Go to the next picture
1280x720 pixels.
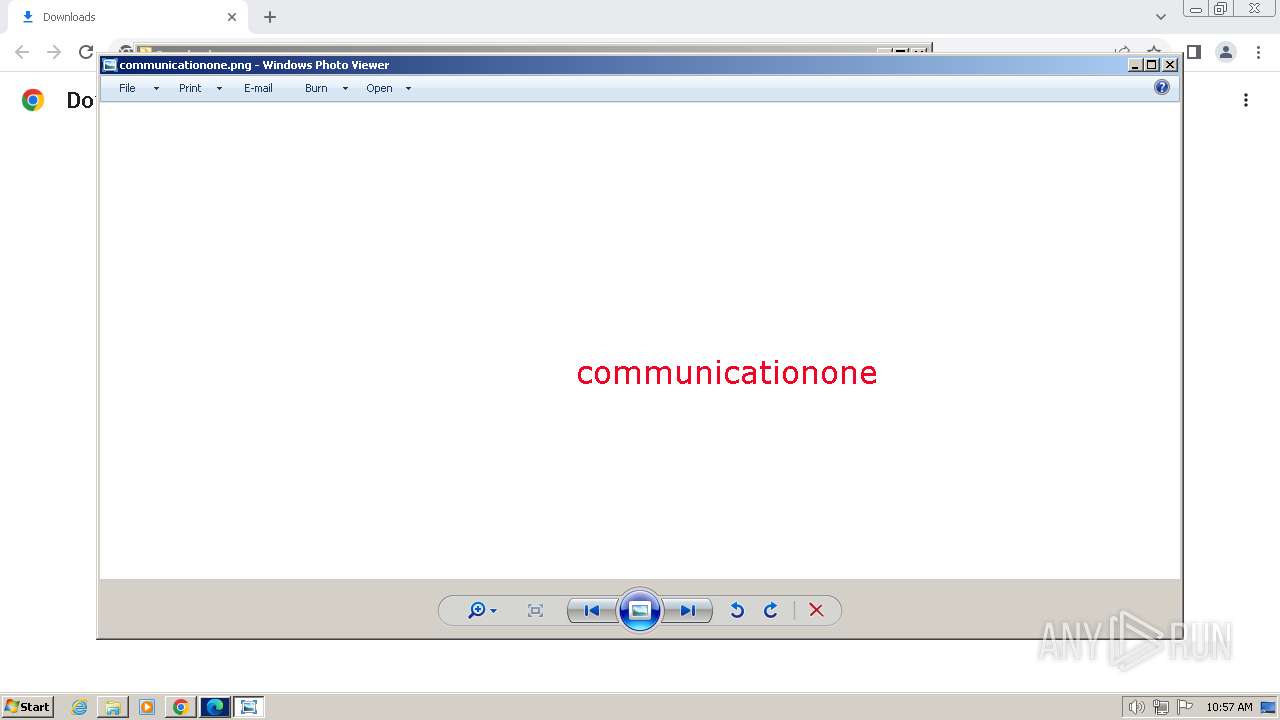click(688, 610)
